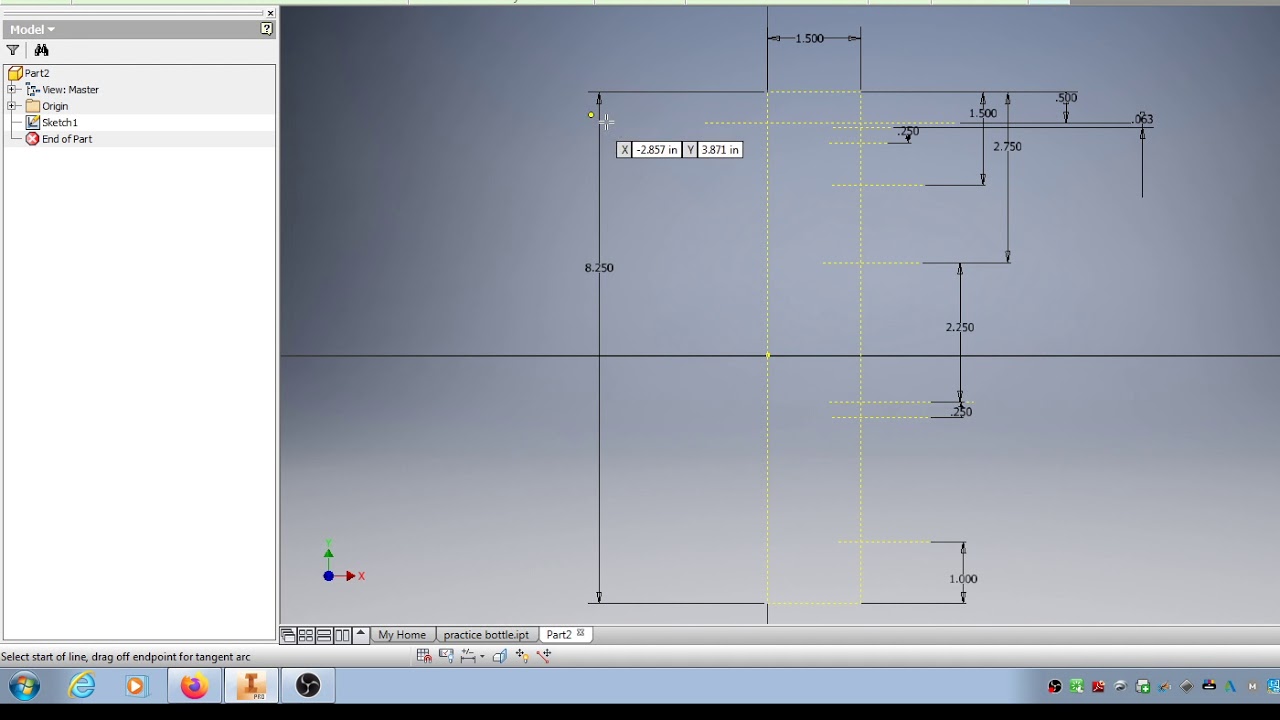The width and height of the screenshot is (1280, 720).
Task: Select the Origin folder row
Action: [47, 106]
